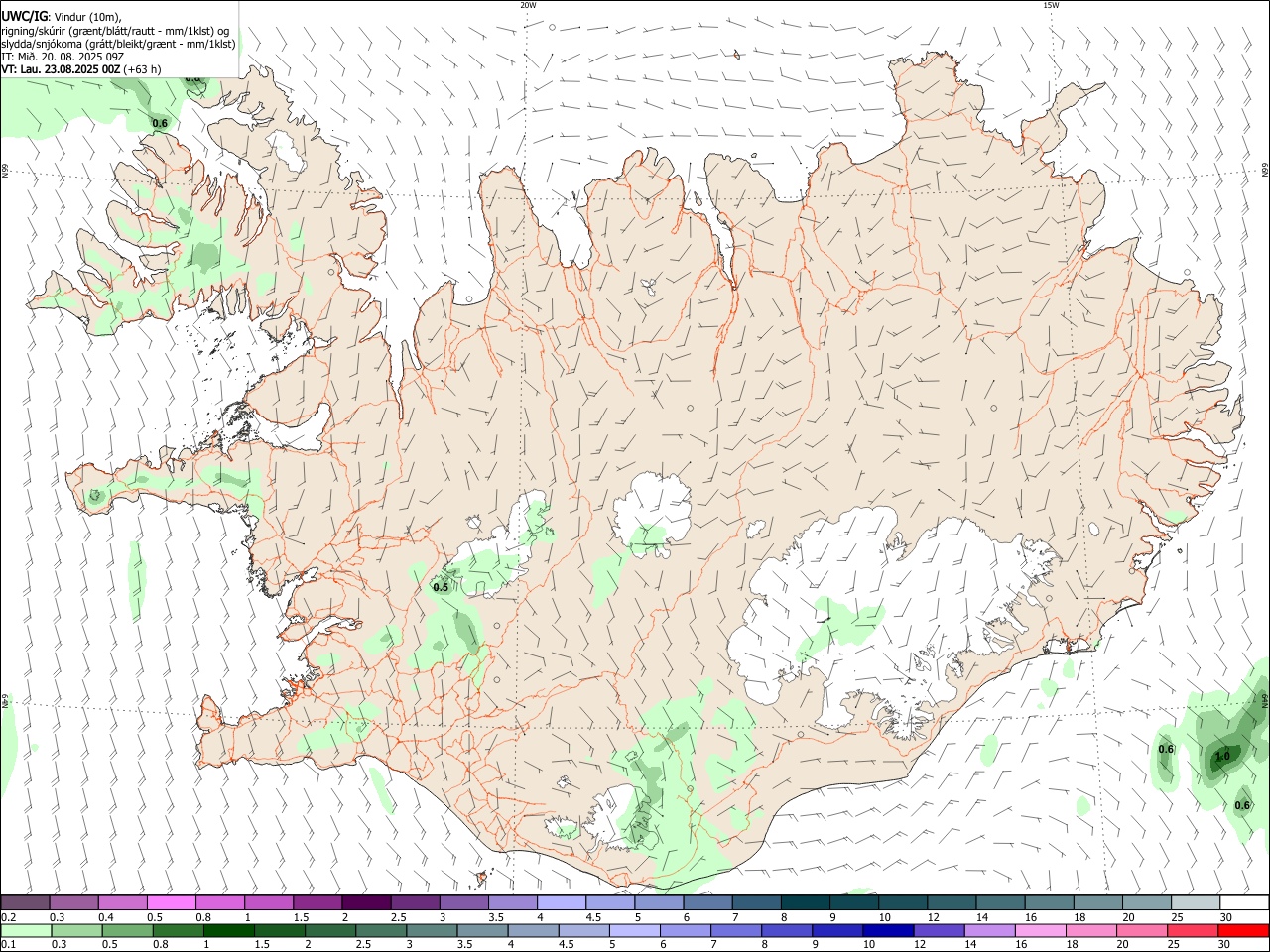Click the 15W longitude label
This screenshot has width=1270, height=952.
(x=1051, y=5)
